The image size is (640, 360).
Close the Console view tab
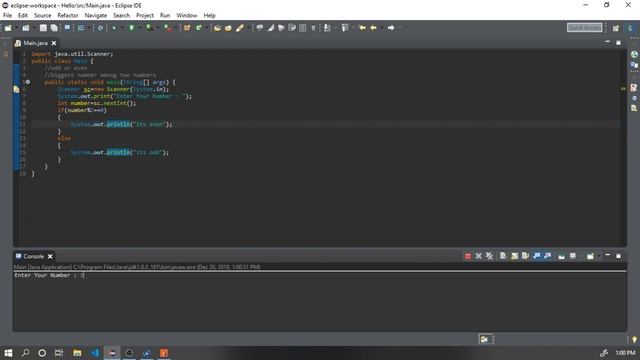click(50, 256)
